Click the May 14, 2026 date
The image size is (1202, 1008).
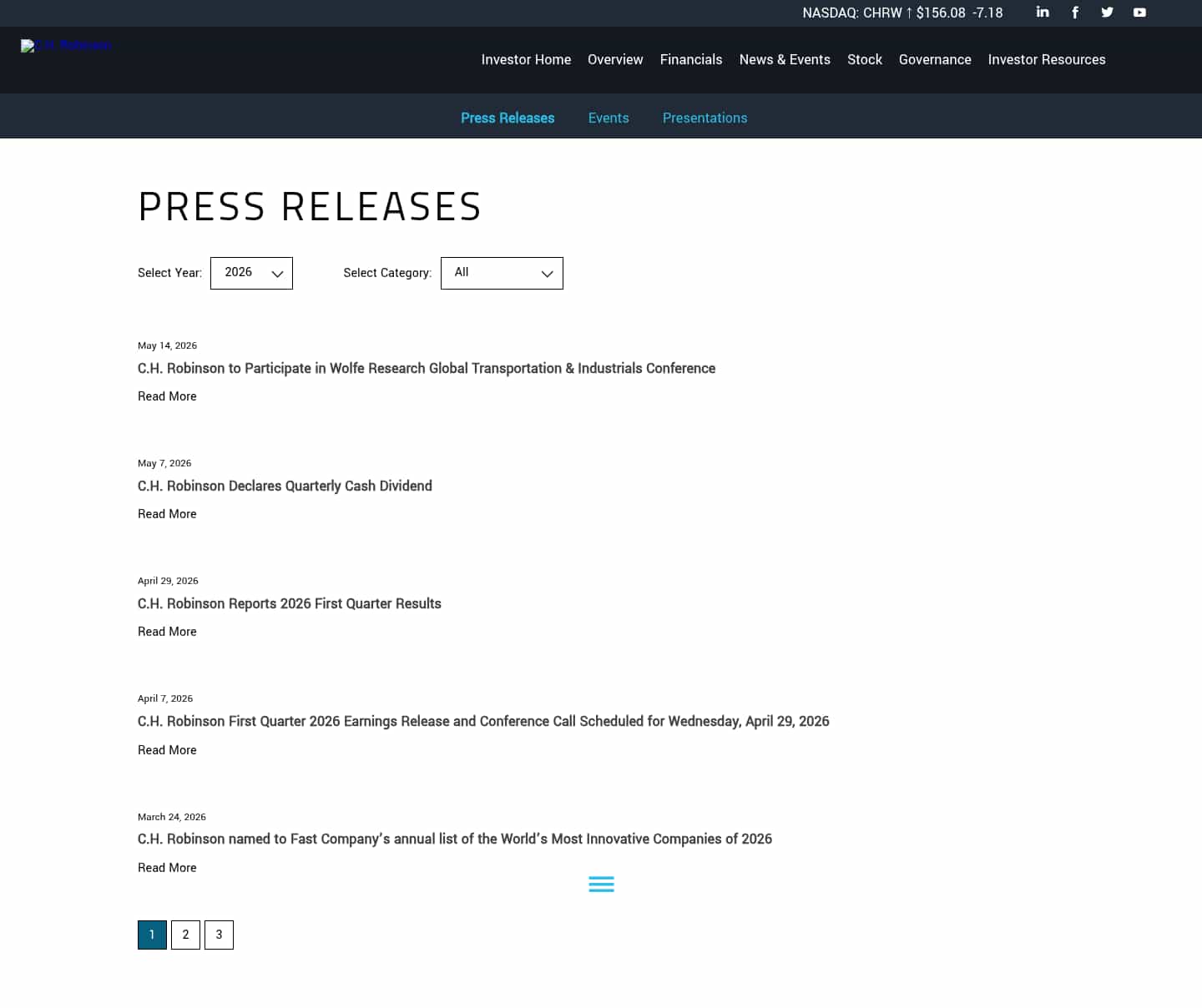click(x=167, y=345)
